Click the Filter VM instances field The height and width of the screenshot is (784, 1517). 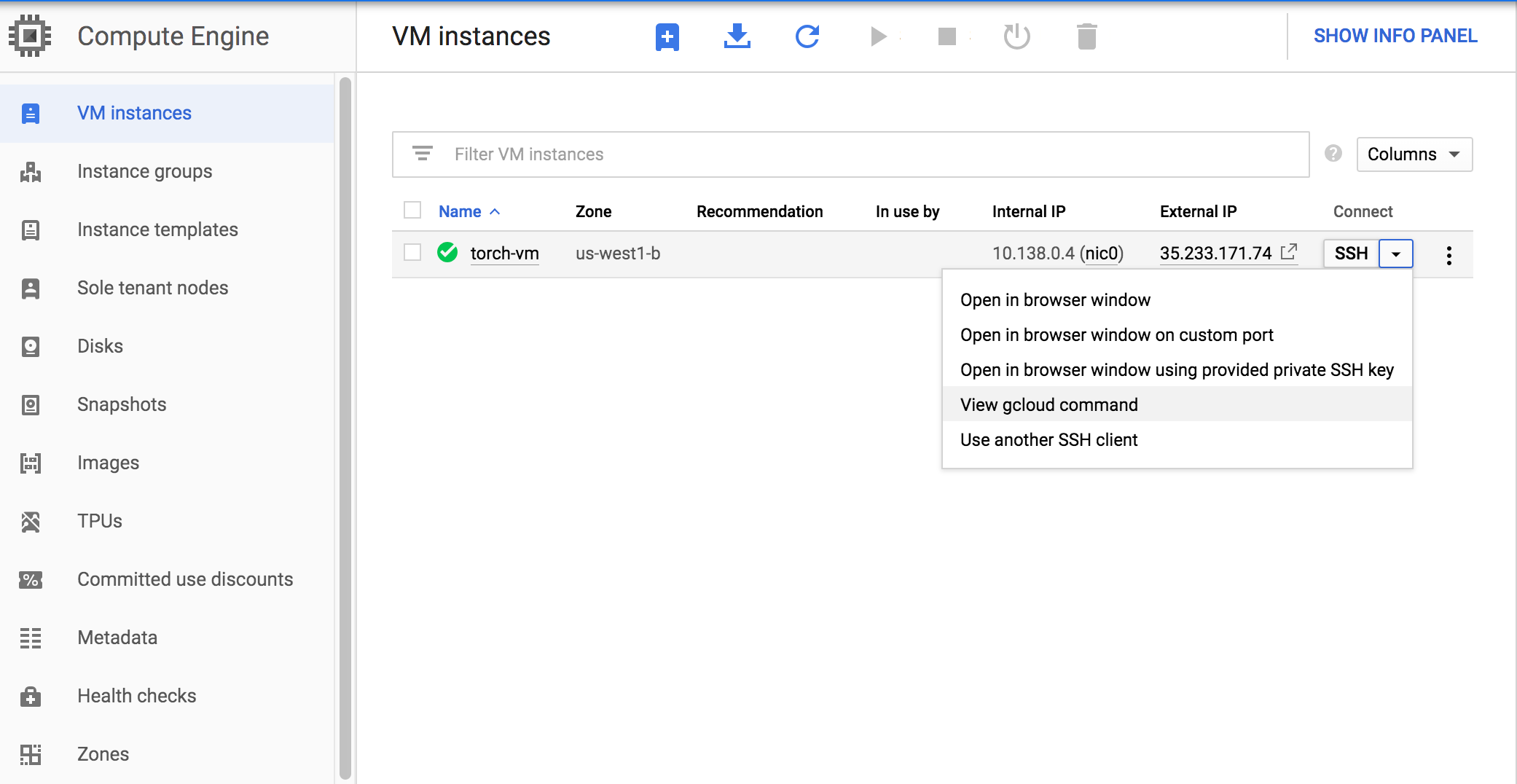[x=850, y=154]
